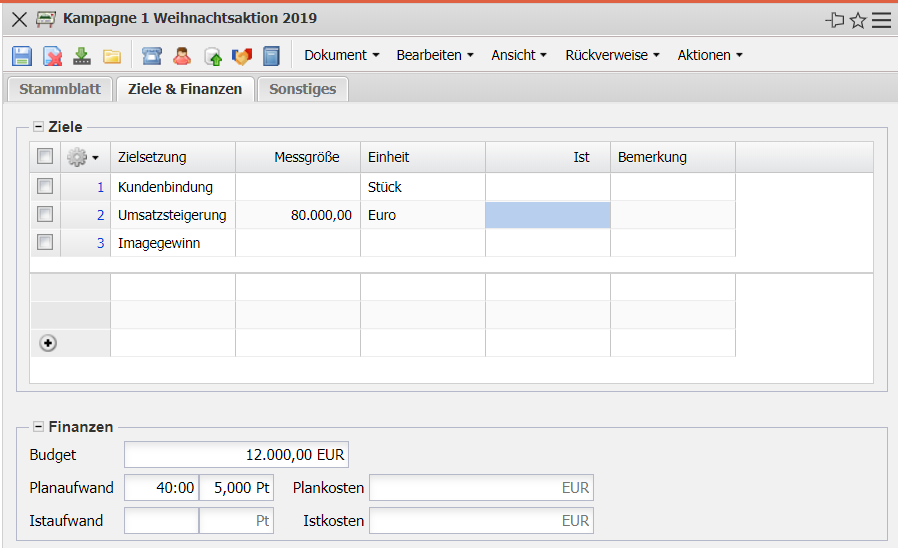Screen dimensions: 898x548
Task: Open the gear settings dropdown in table header
Action: 82,157
